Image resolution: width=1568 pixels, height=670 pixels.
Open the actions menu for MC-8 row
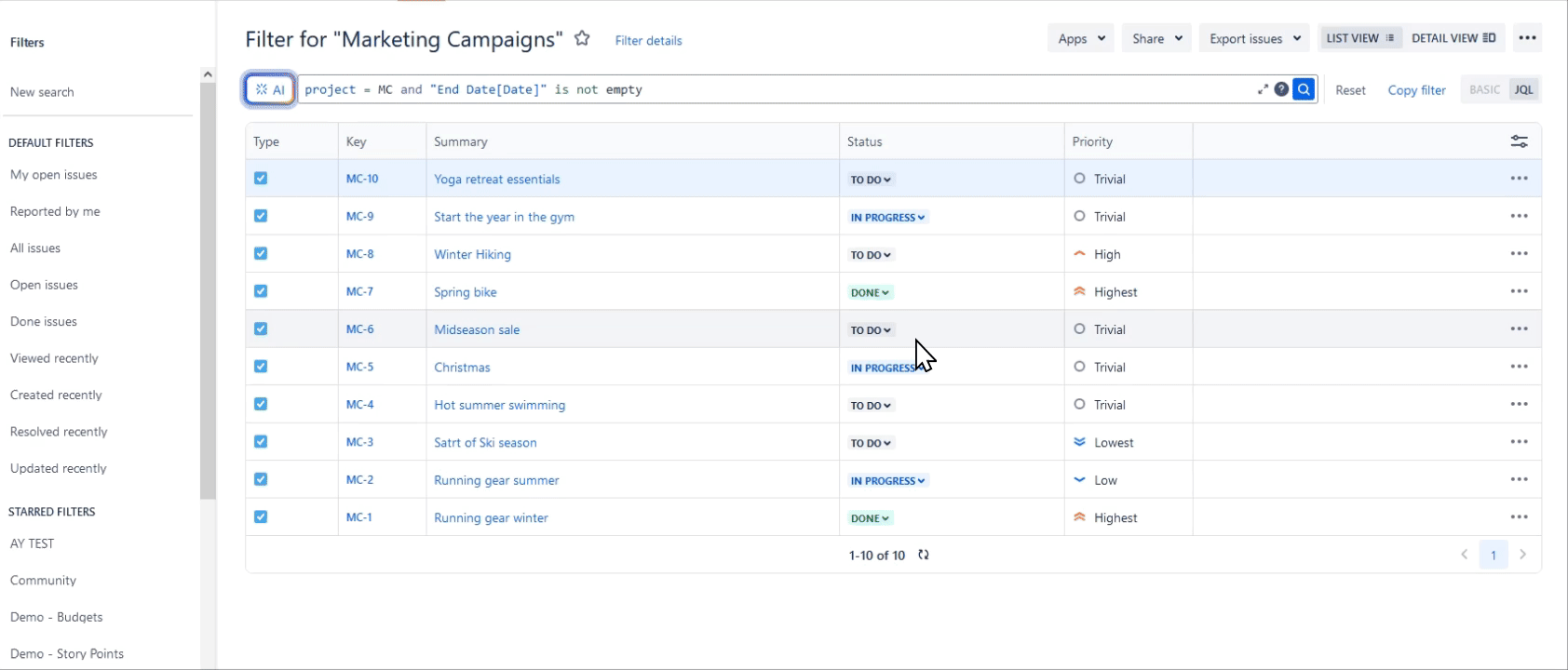click(x=1519, y=254)
